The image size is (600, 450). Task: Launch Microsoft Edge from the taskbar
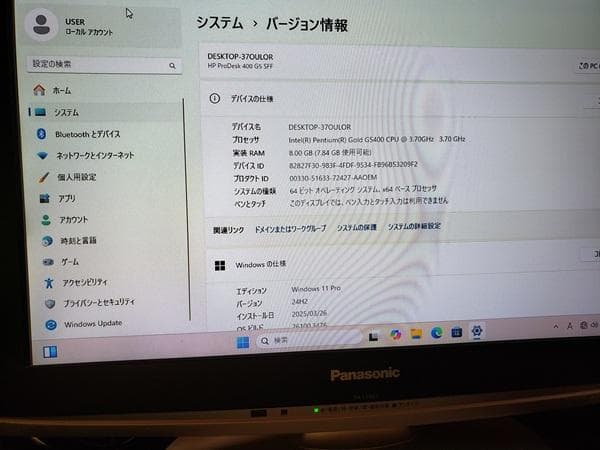(x=436, y=333)
